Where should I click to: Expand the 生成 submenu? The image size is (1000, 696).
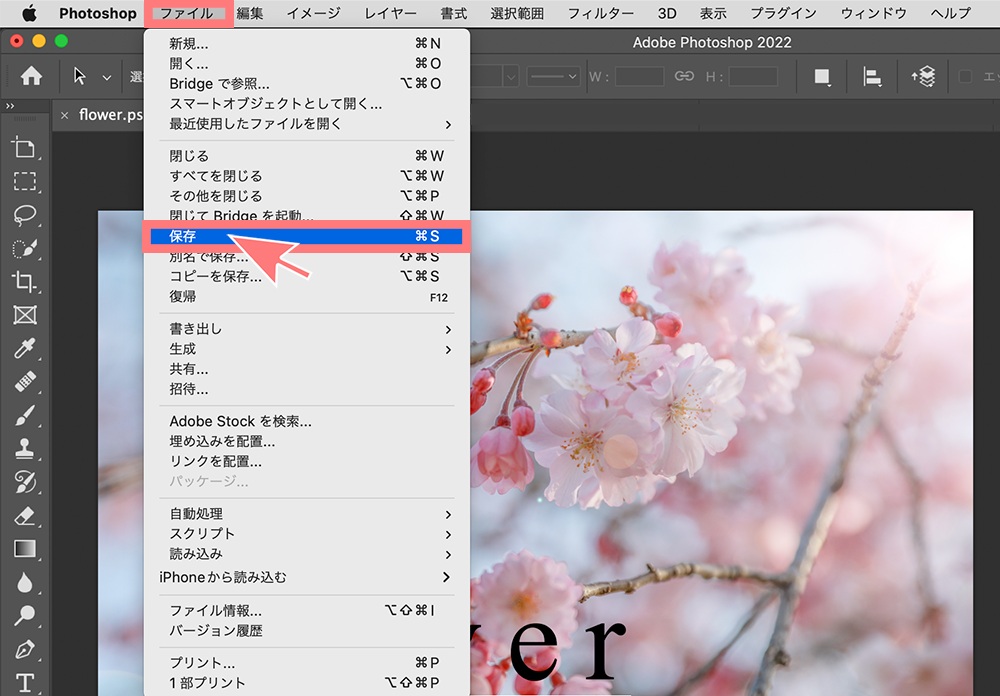(306, 349)
